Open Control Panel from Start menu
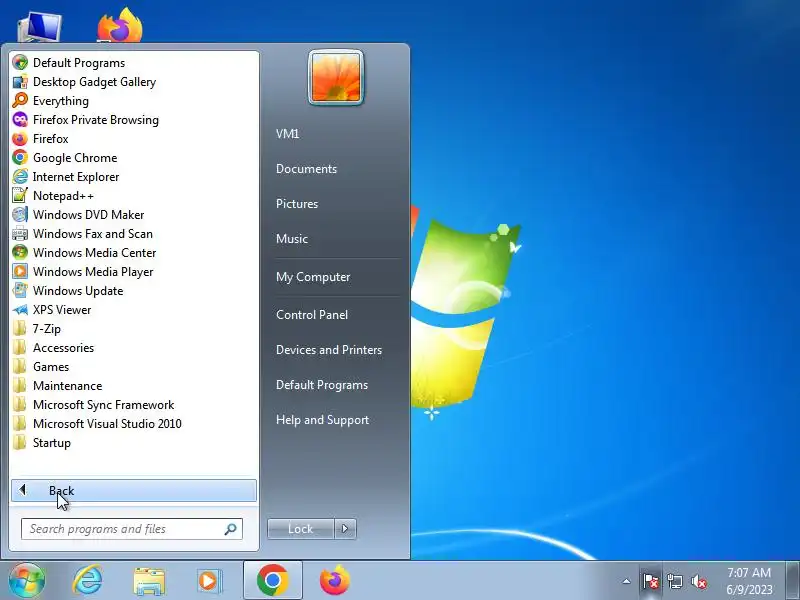Viewport: 800px width, 600px height. 312,315
